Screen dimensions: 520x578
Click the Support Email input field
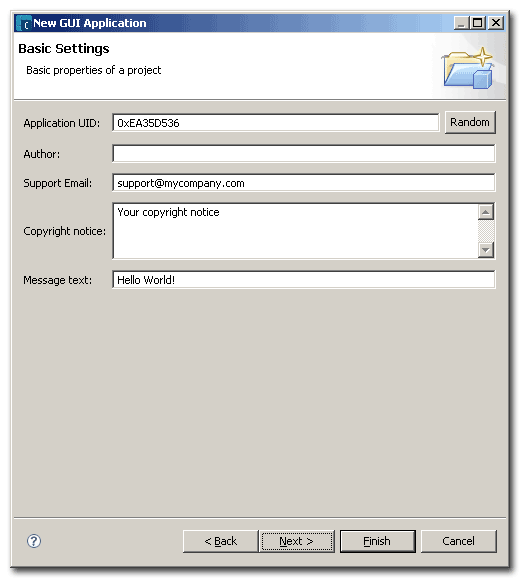point(304,183)
